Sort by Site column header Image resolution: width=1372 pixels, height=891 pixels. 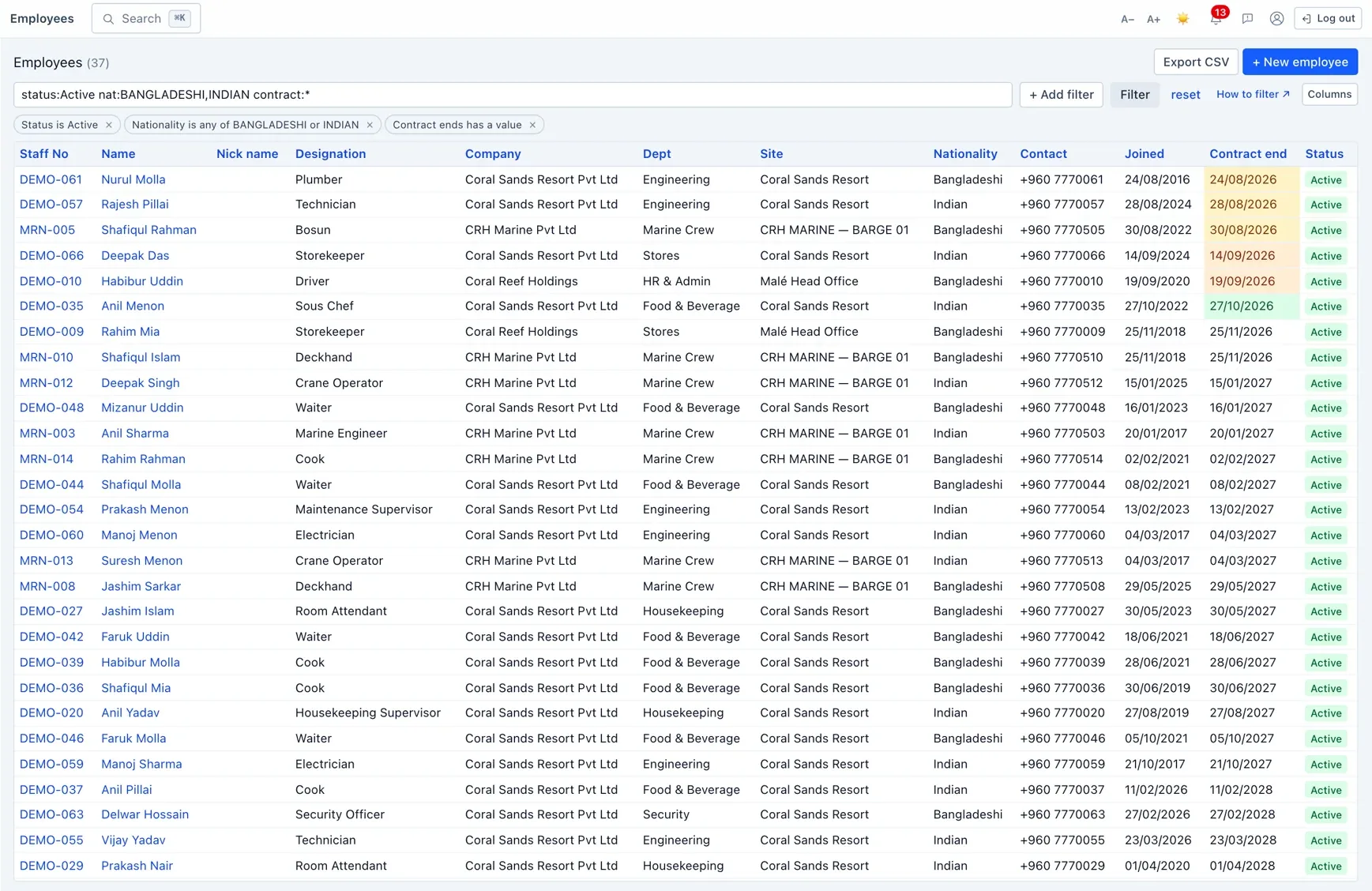coord(772,154)
